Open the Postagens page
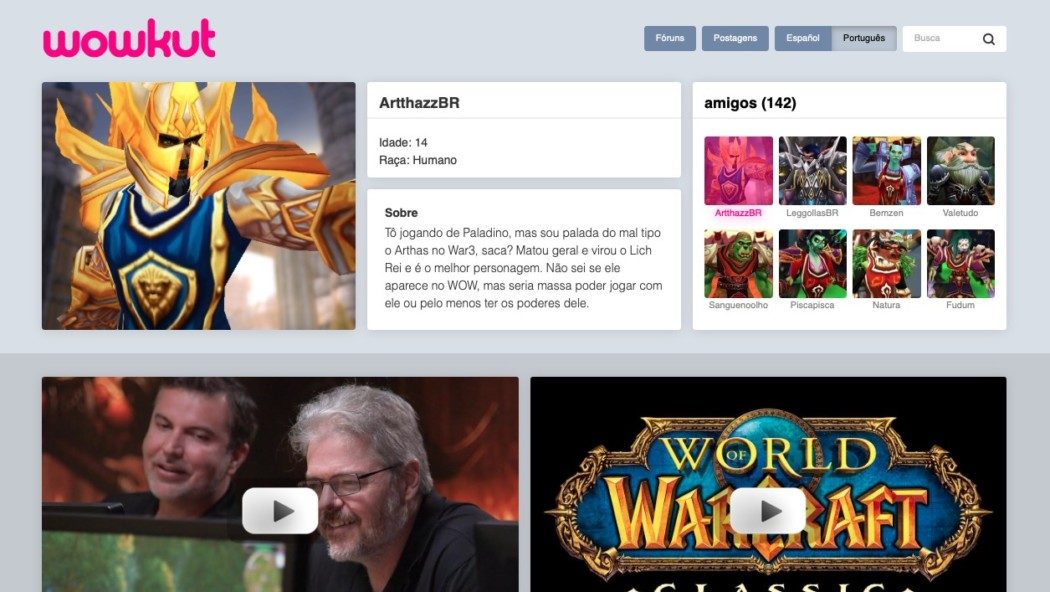The height and width of the screenshot is (592, 1050). coord(735,38)
